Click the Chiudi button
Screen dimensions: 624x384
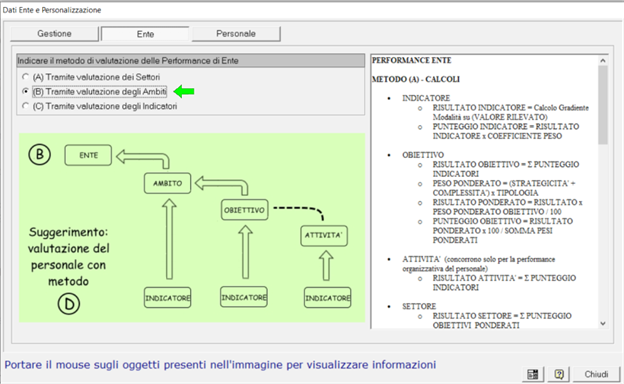596,374
